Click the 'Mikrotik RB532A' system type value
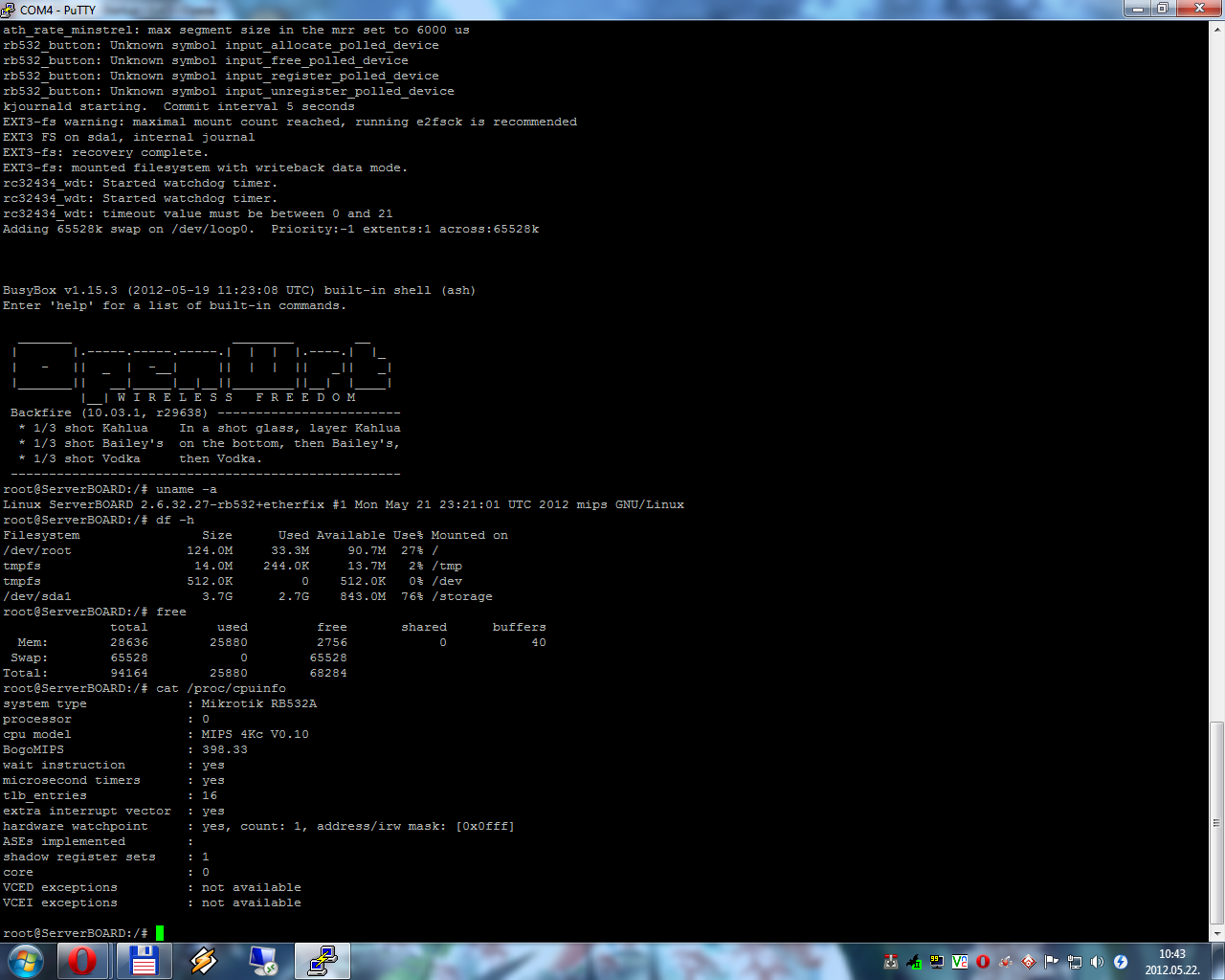 coord(259,703)
